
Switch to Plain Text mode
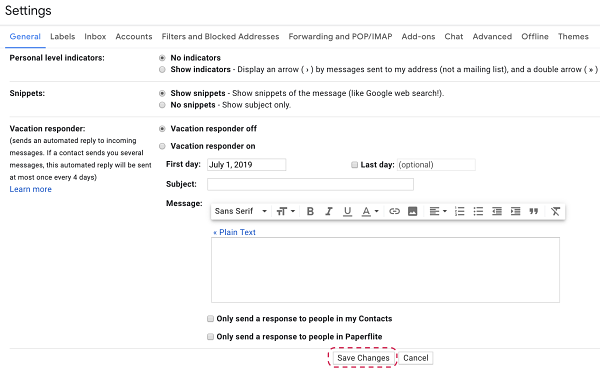click(234, 232)
